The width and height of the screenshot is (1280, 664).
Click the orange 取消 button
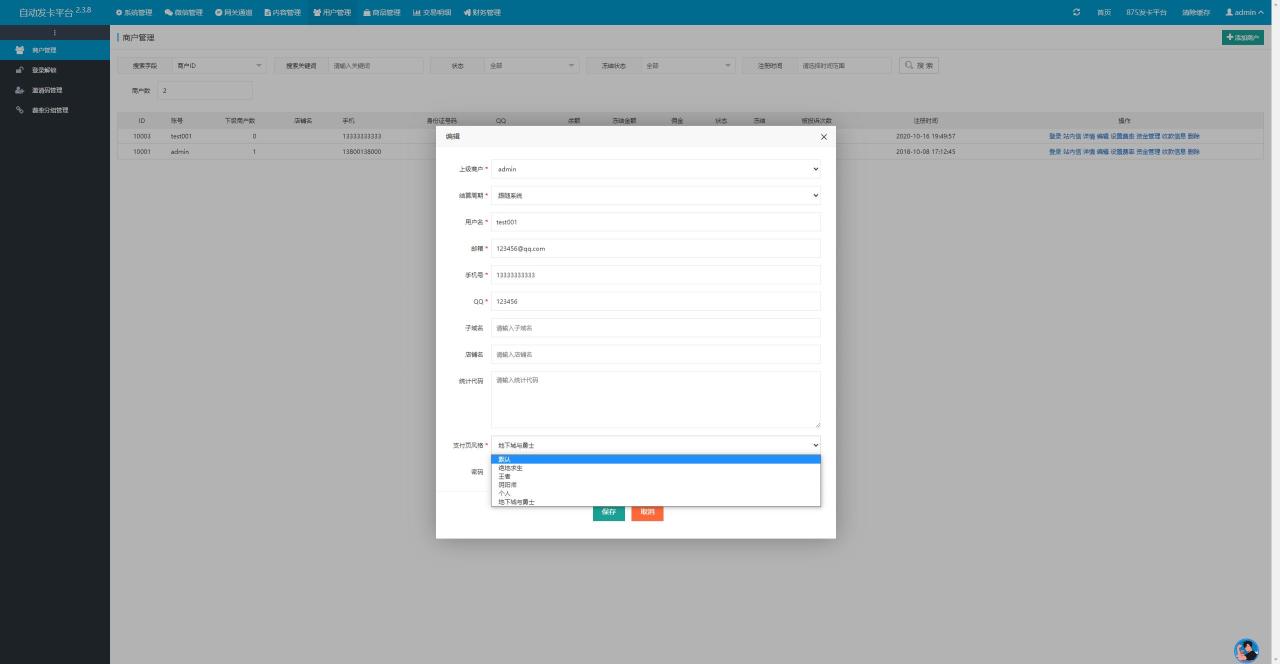[647, 511]
